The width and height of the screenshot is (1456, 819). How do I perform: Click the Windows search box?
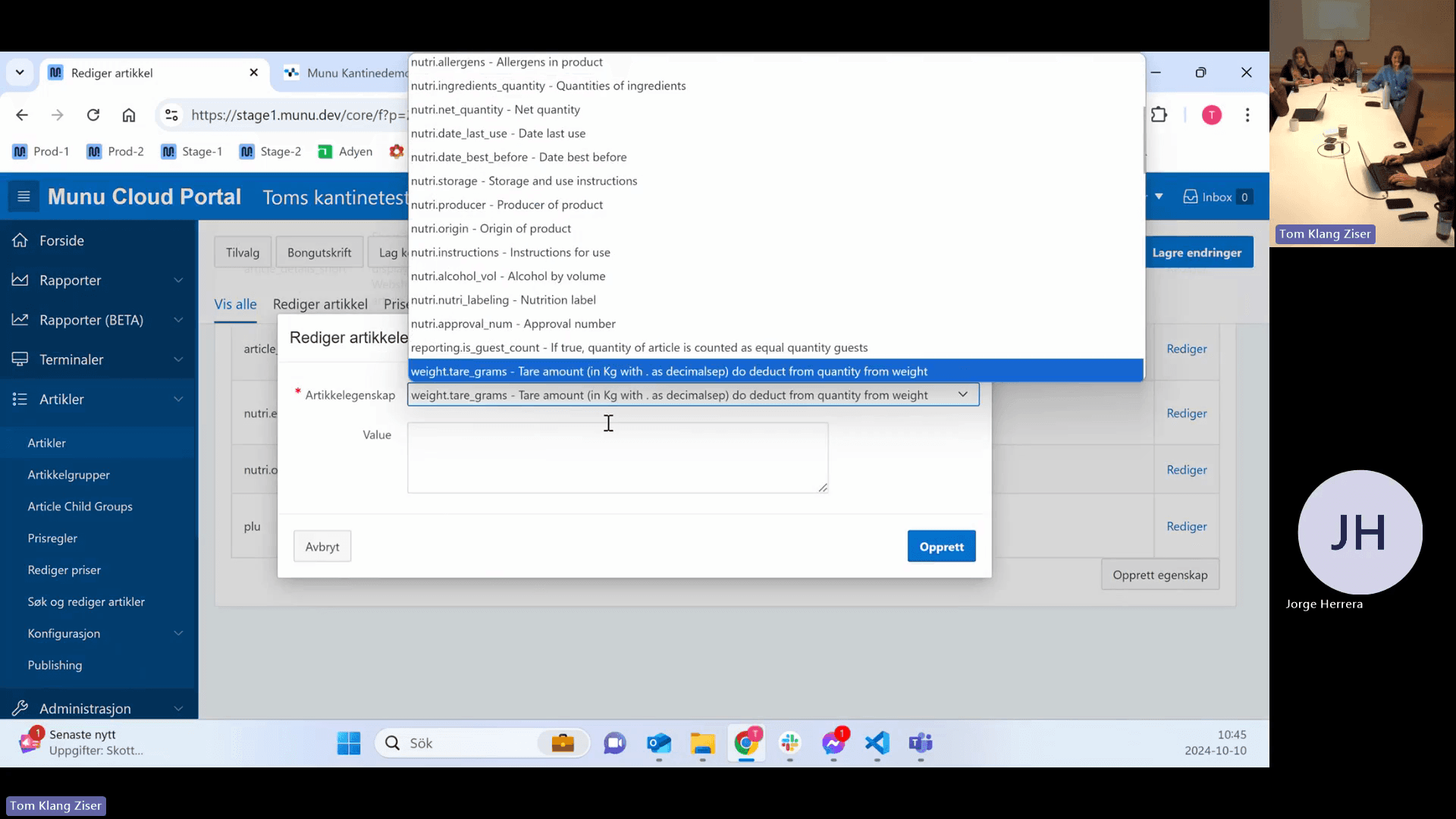(x=482, y=743)
